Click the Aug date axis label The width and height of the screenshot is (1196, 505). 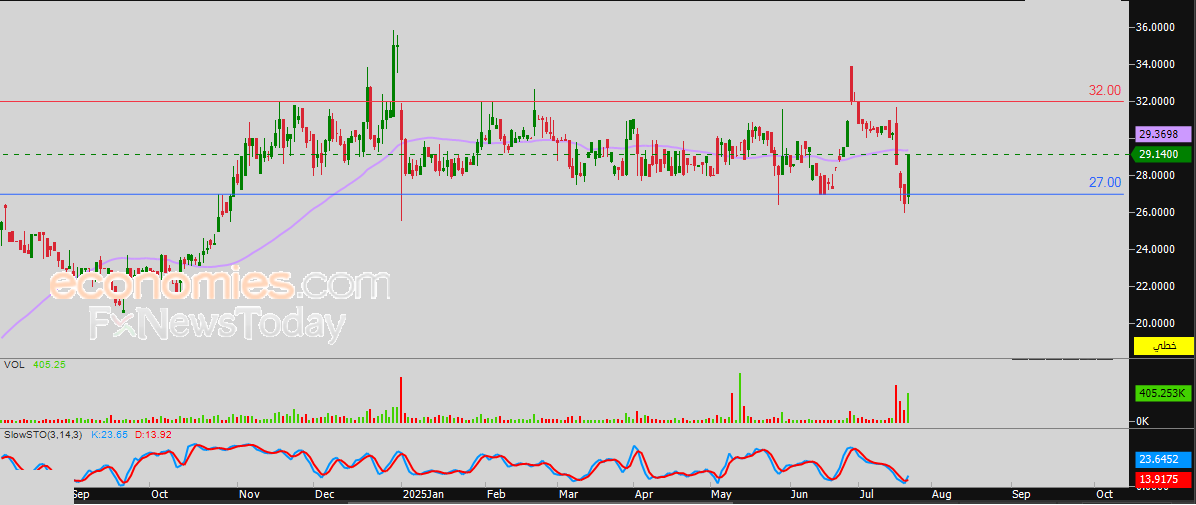tap(944, 494)
